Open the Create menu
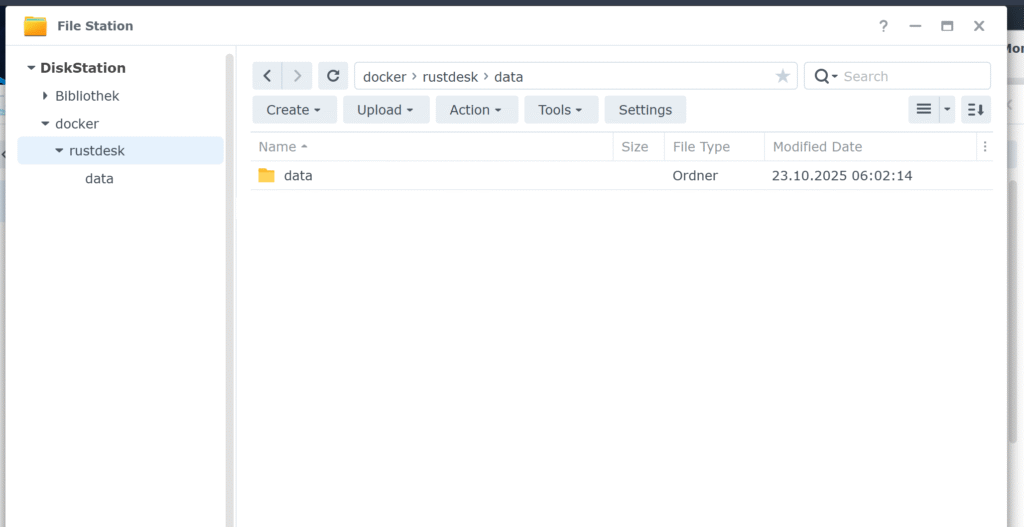The image size is (1024, 527). pyautogui.click(x=294, y=110)
